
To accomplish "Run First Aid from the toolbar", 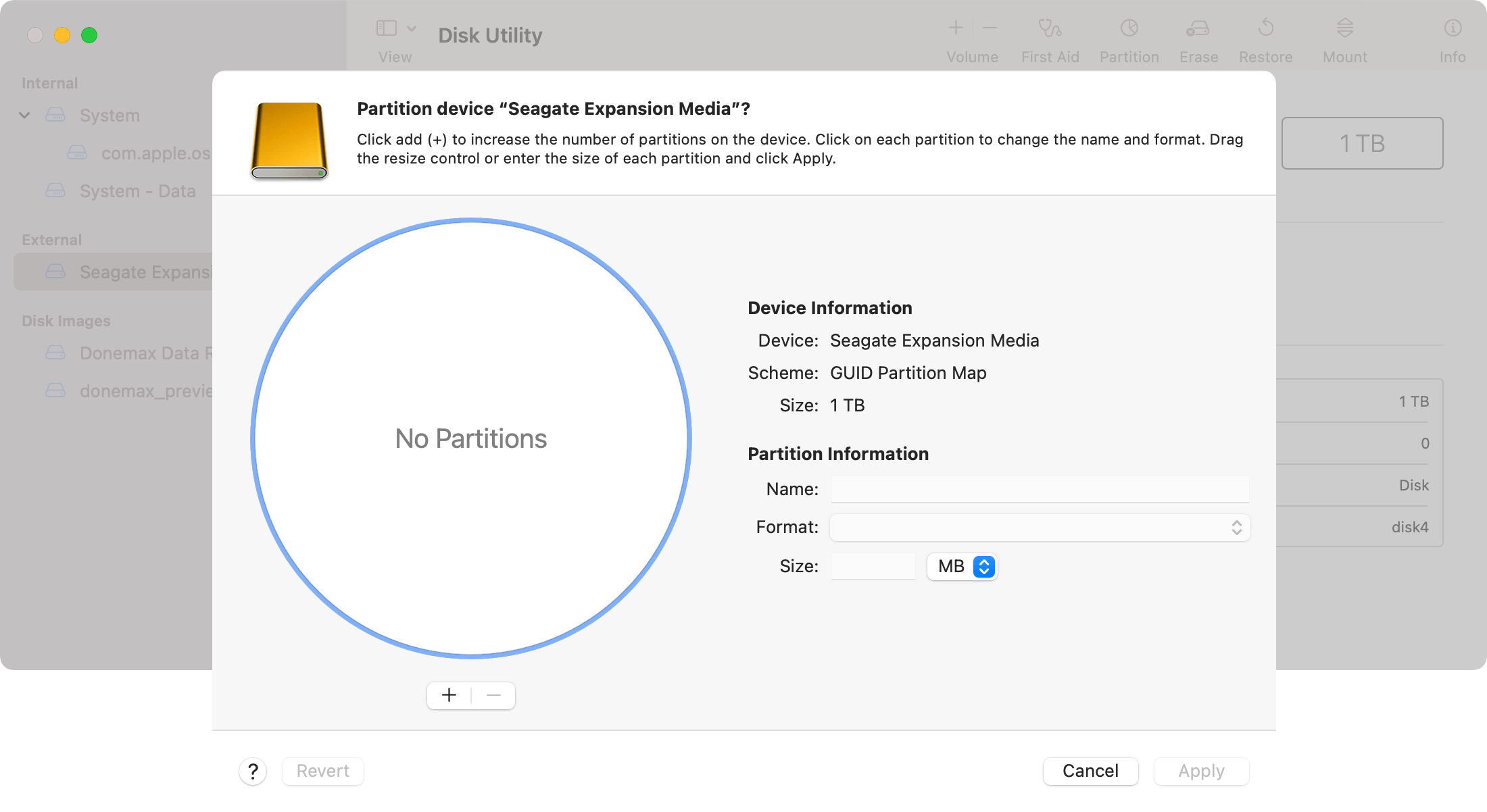I will [x=1050, y=37].
